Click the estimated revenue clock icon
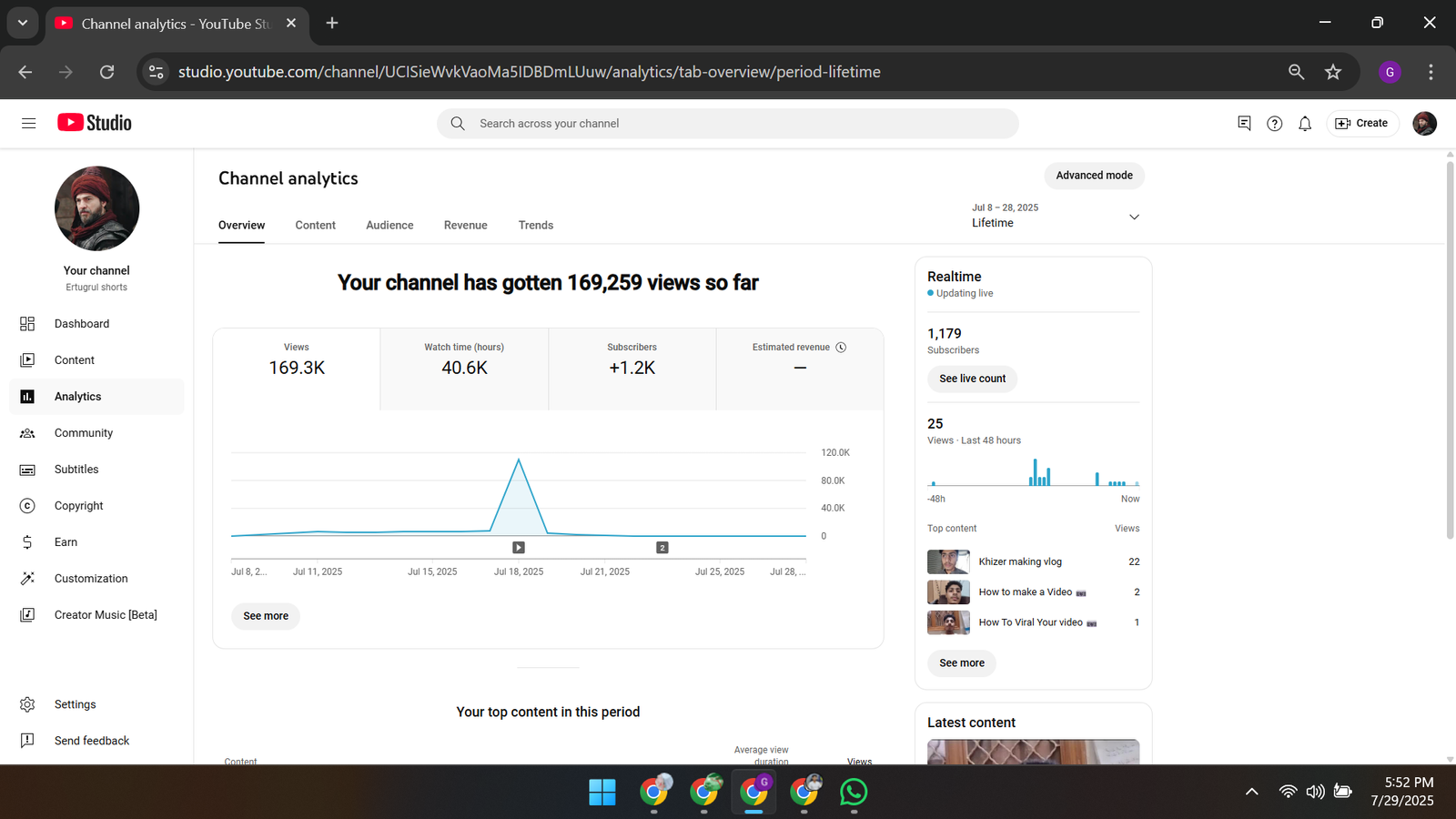Screen dimensions: 1456x819 pyautogui.click(x=841, y=347)
